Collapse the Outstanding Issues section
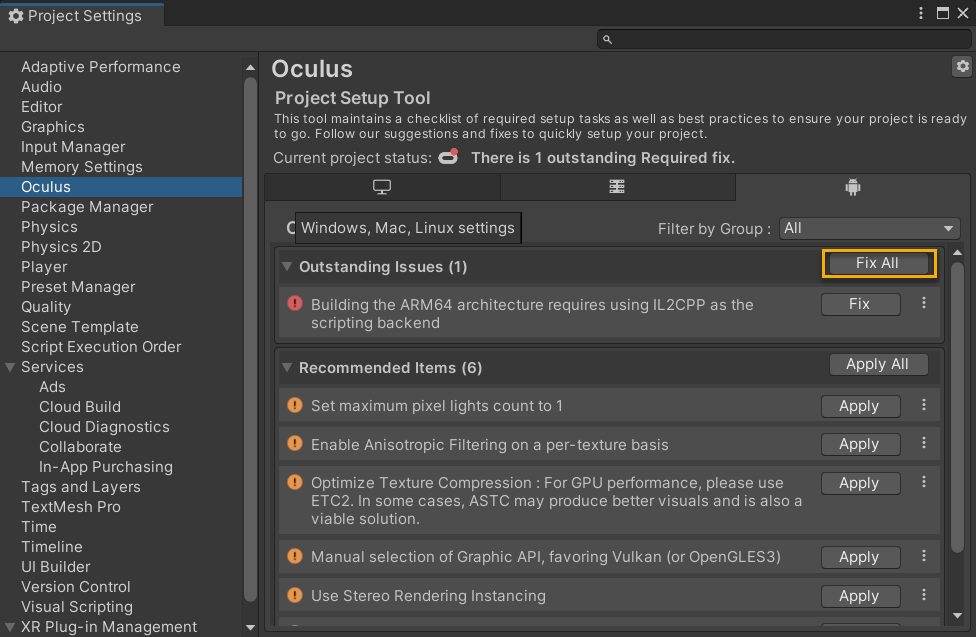The width and height of the screenshot is (976, 637). point(287,267)
